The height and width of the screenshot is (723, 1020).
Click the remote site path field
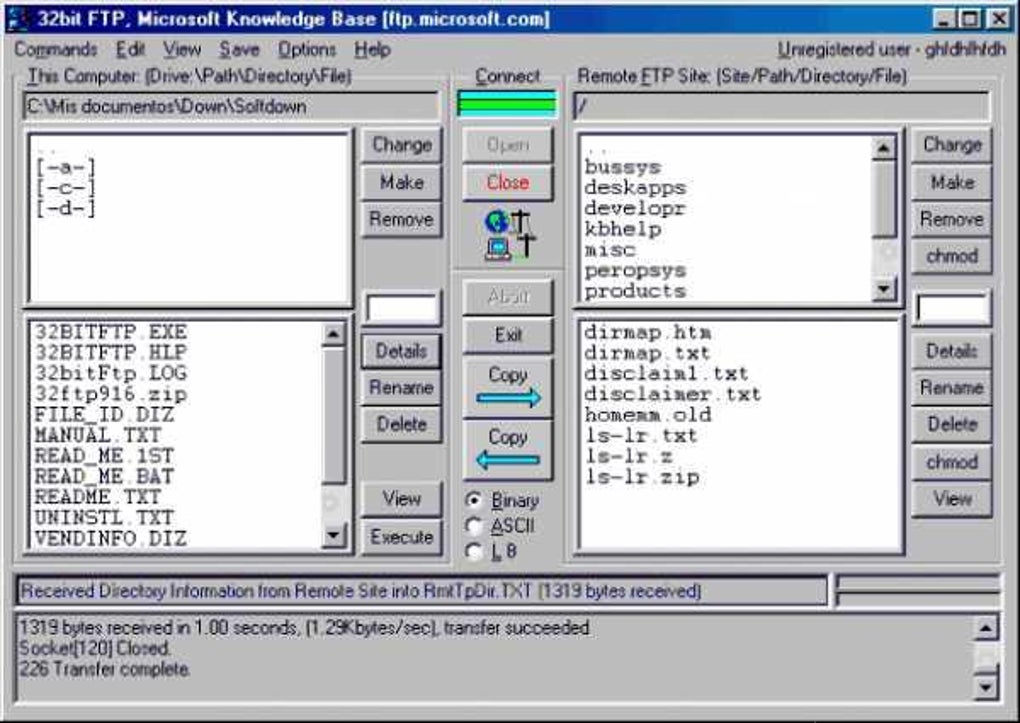click(x=781, y=106)
